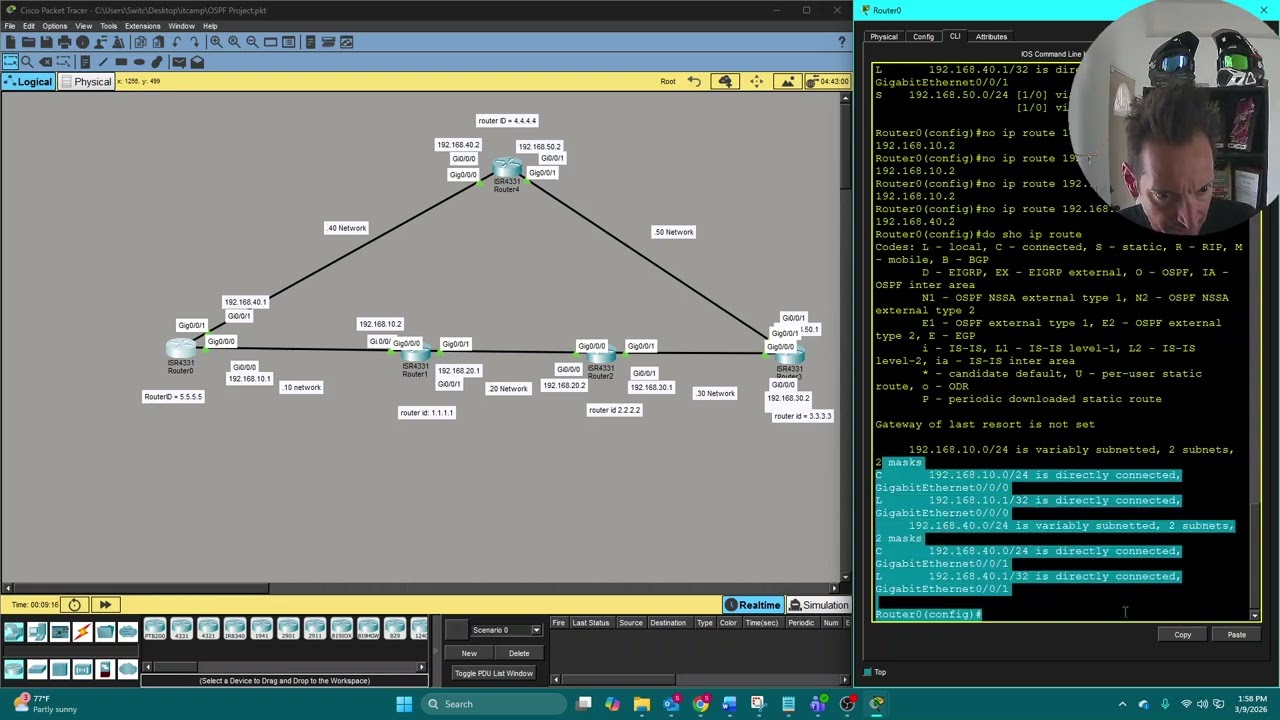The image size is (1280, 720).
Task: Switch to Logical workspace view
Action: [27, 82]
